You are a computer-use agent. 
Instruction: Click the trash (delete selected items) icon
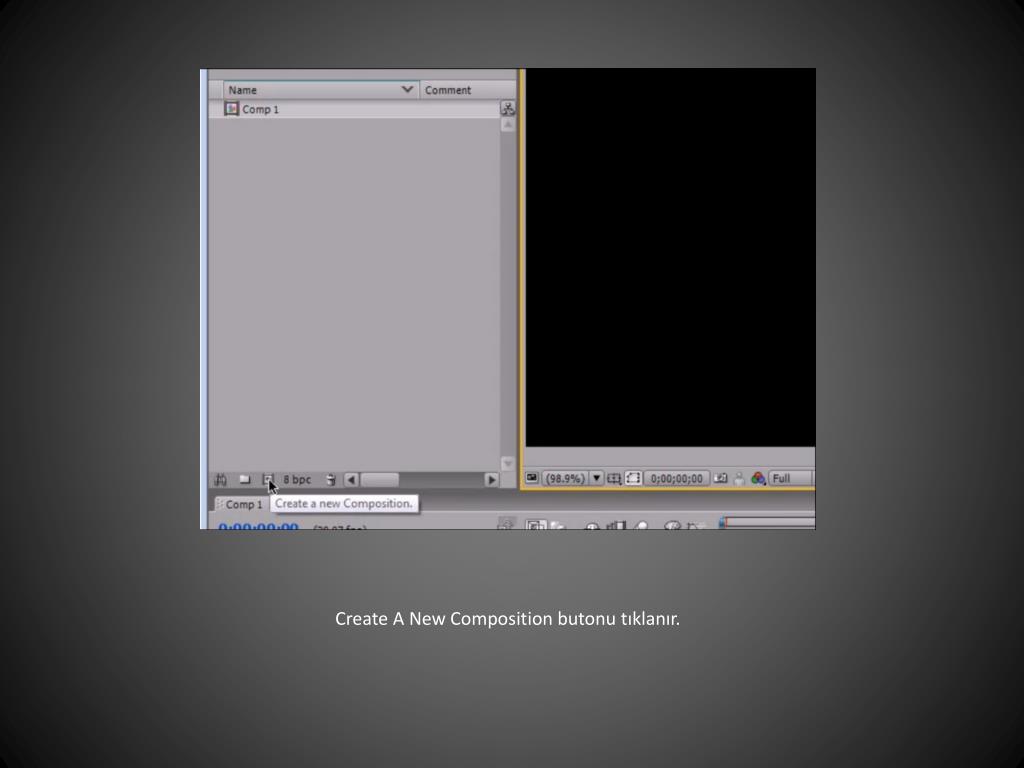point(330,480)
